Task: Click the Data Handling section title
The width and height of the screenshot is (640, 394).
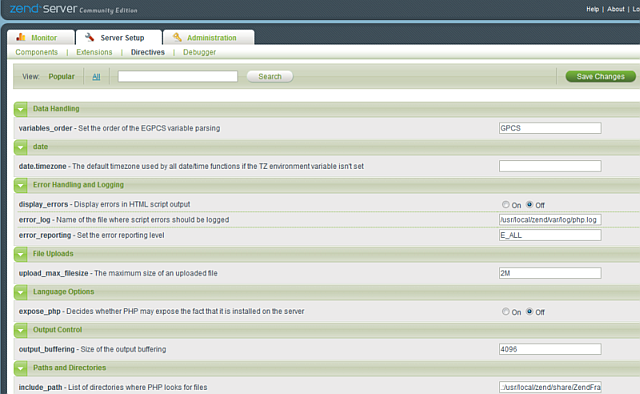Action: pos(56,109)
